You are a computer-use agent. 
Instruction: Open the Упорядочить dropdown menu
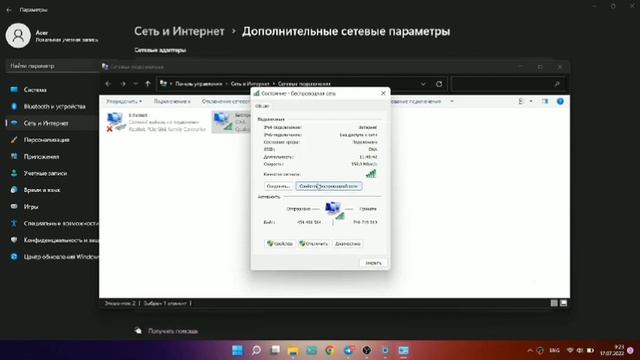(124, 101)
